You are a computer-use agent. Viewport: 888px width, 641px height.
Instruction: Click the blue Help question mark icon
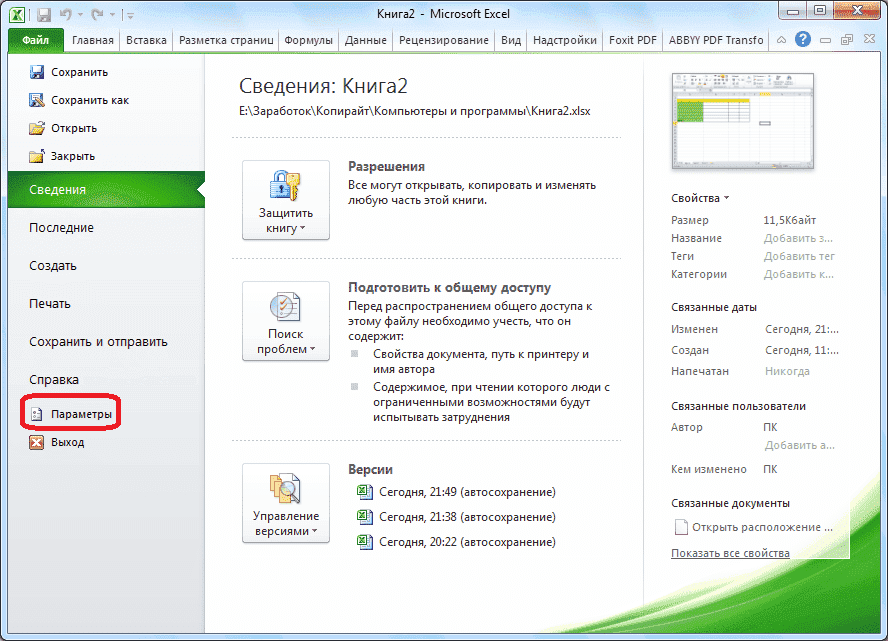[x=802, y=38]
